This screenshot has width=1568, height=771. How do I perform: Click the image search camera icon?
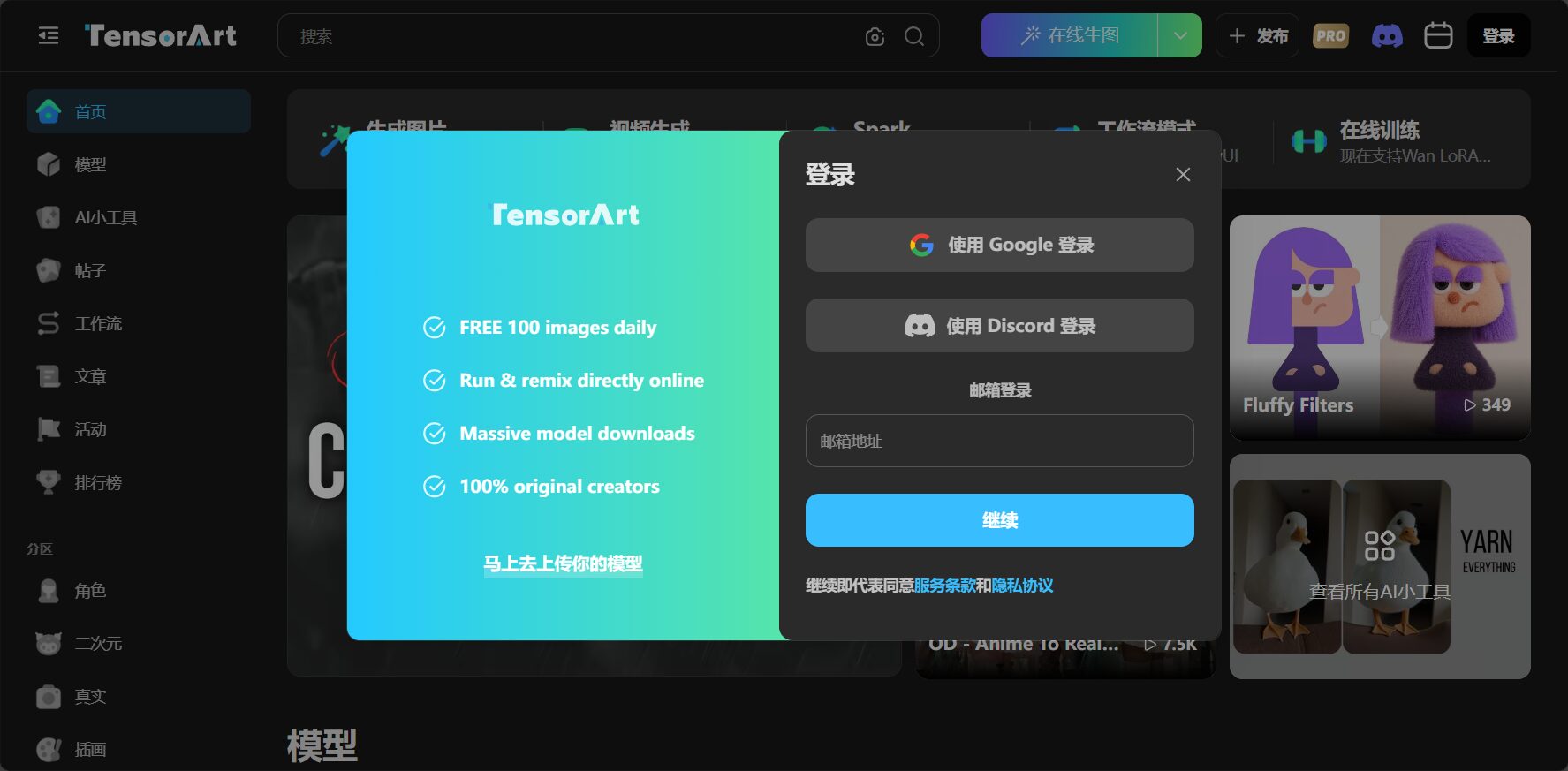coord(875,36)
